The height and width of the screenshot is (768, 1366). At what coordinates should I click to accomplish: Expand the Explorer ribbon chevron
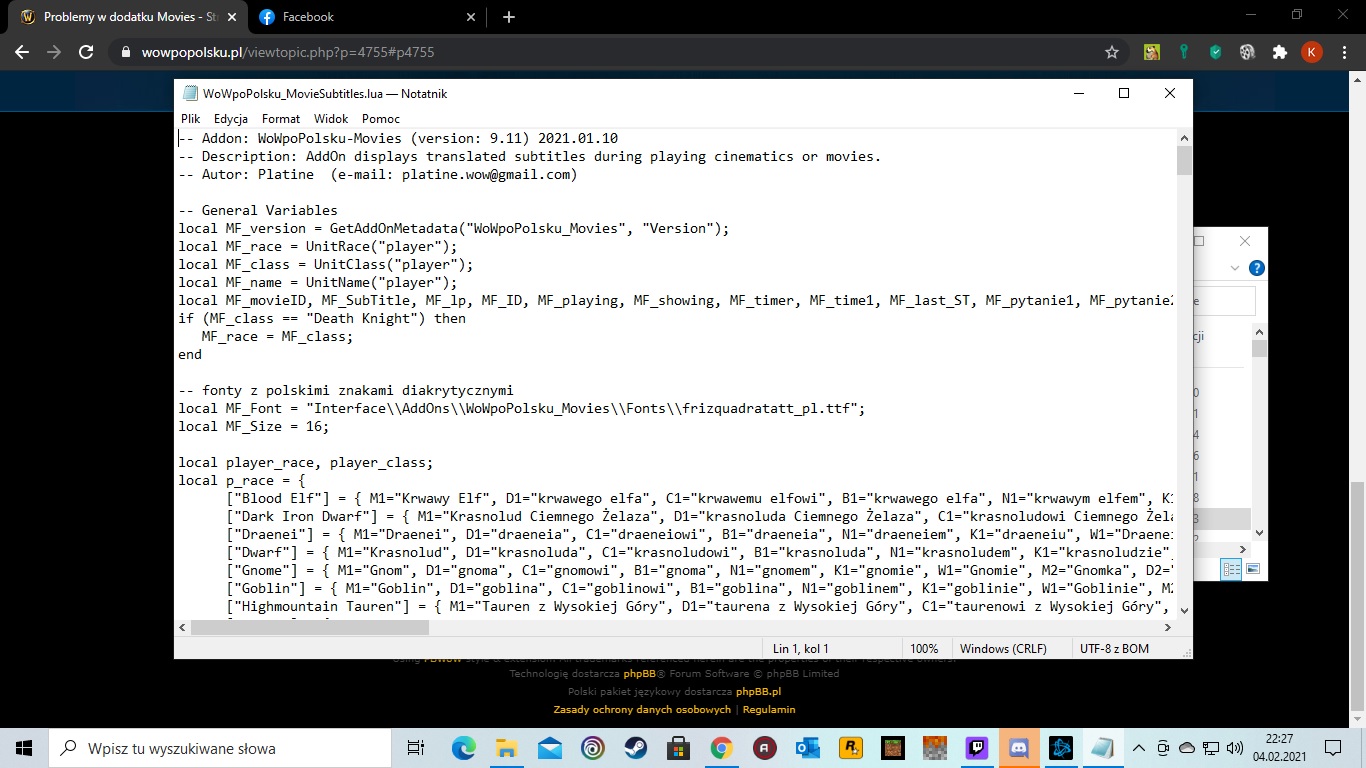pyautogui.click(x=1235, y=268)
